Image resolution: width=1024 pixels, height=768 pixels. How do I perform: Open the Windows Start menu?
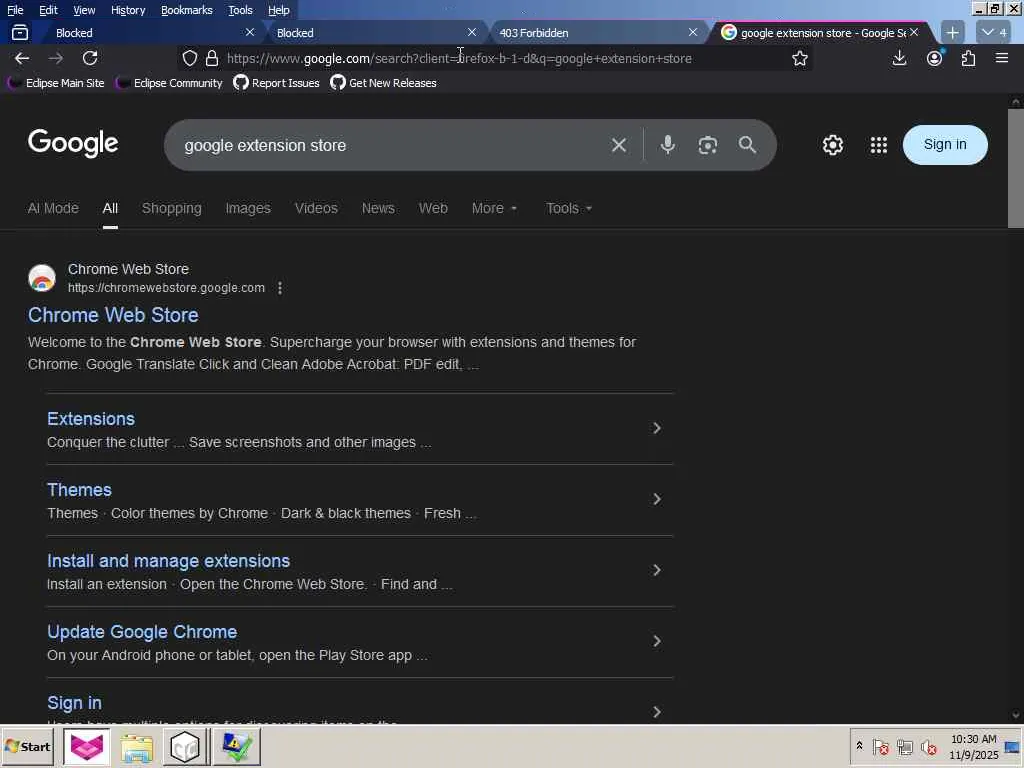(28, 746)
